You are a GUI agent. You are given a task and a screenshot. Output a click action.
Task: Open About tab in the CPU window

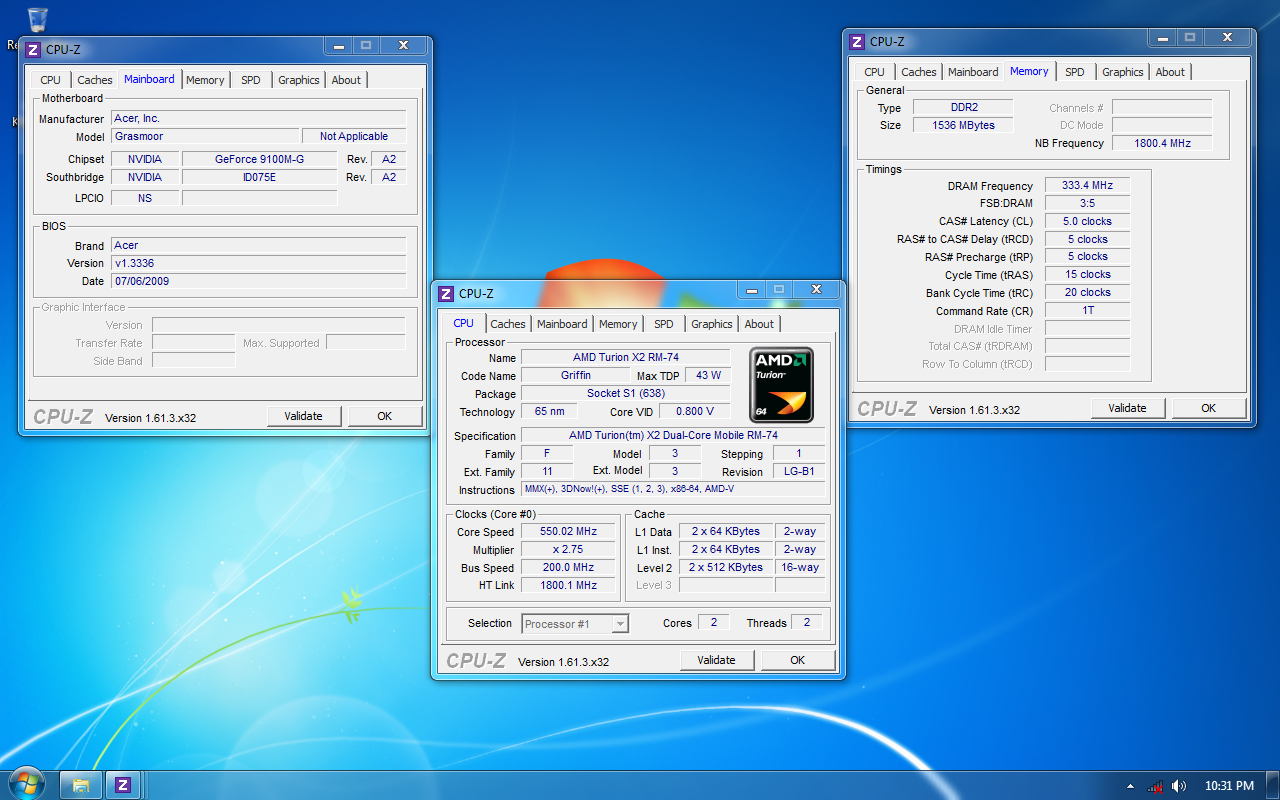coord(759,324)
